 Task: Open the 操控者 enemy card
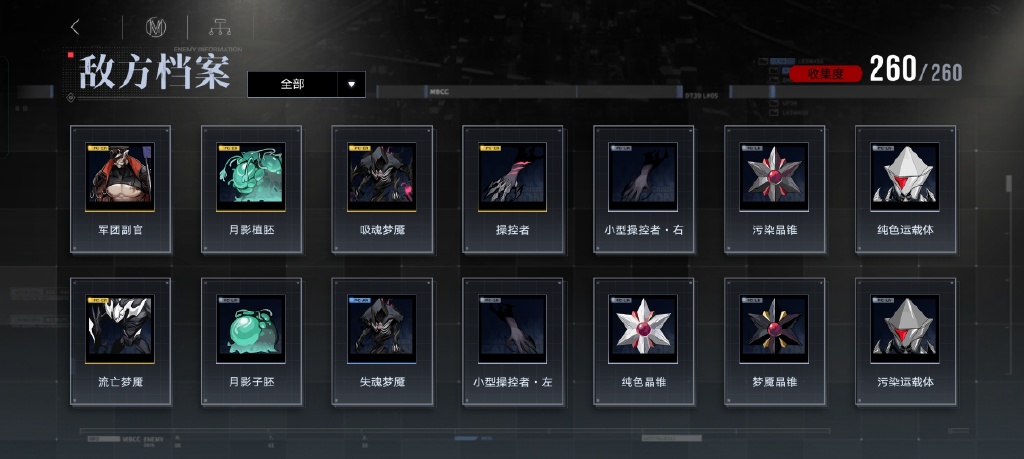(x=513, y=189)
